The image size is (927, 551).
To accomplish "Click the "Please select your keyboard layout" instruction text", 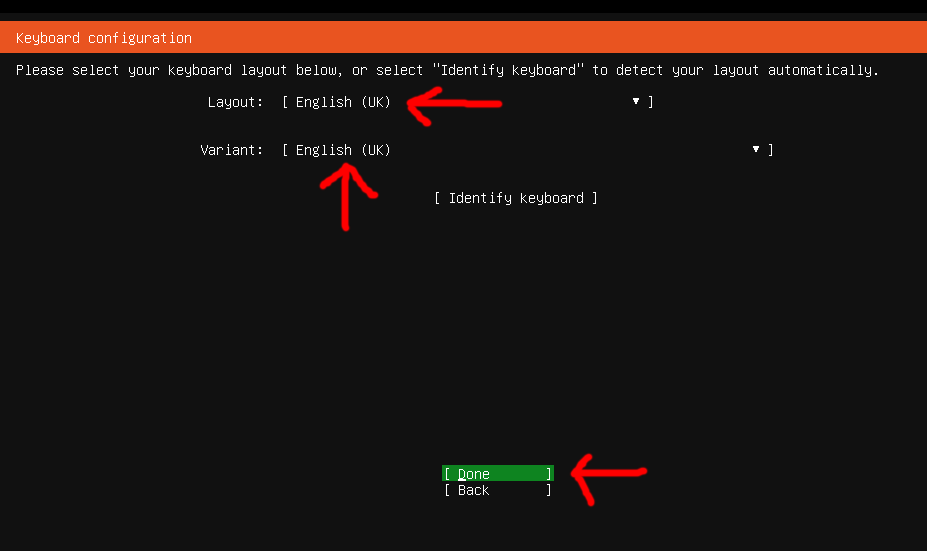I will pos(200,70).
